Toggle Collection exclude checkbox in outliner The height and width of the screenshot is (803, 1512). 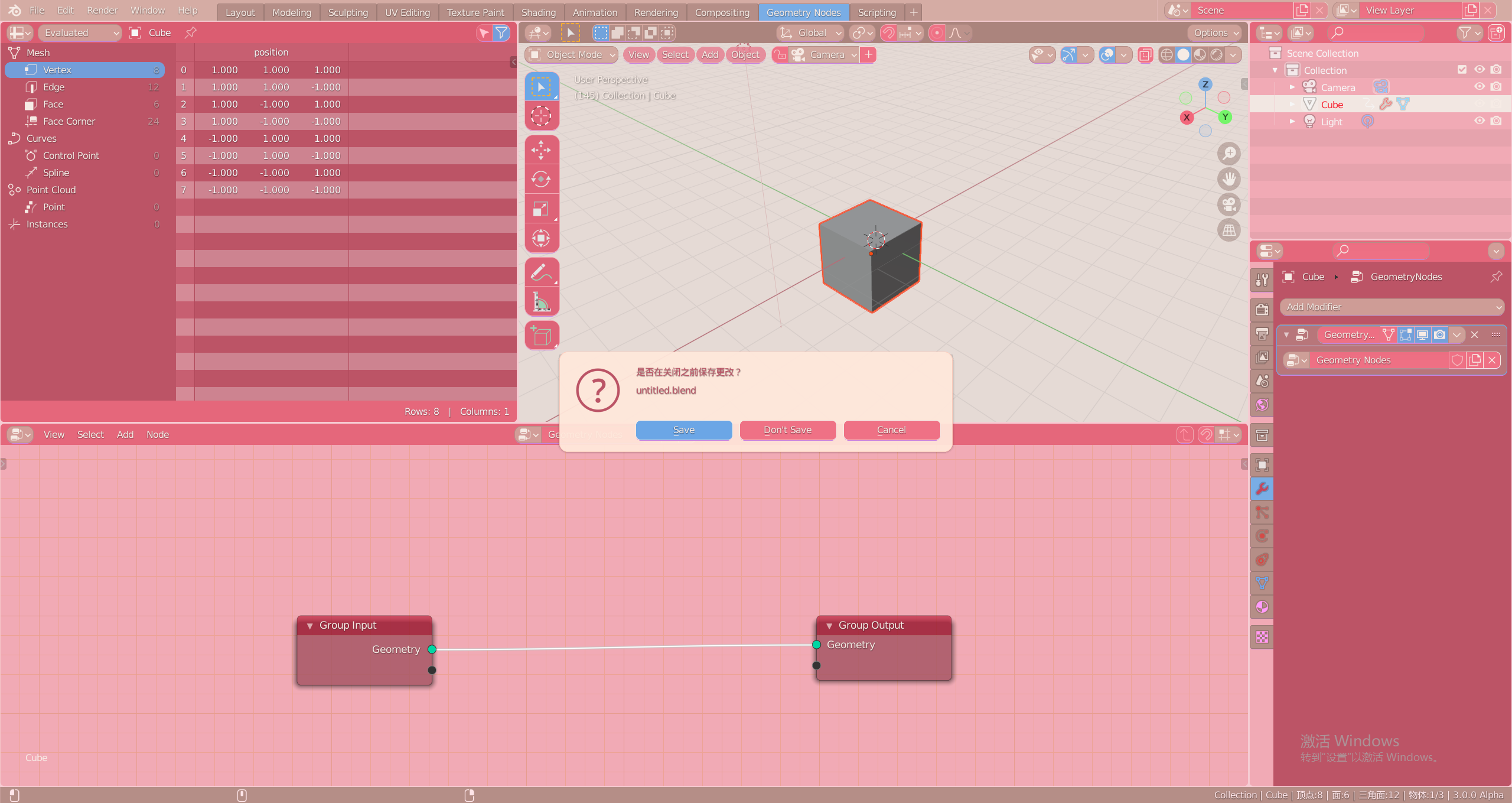pyautogui.click(x=1462, y=70)
